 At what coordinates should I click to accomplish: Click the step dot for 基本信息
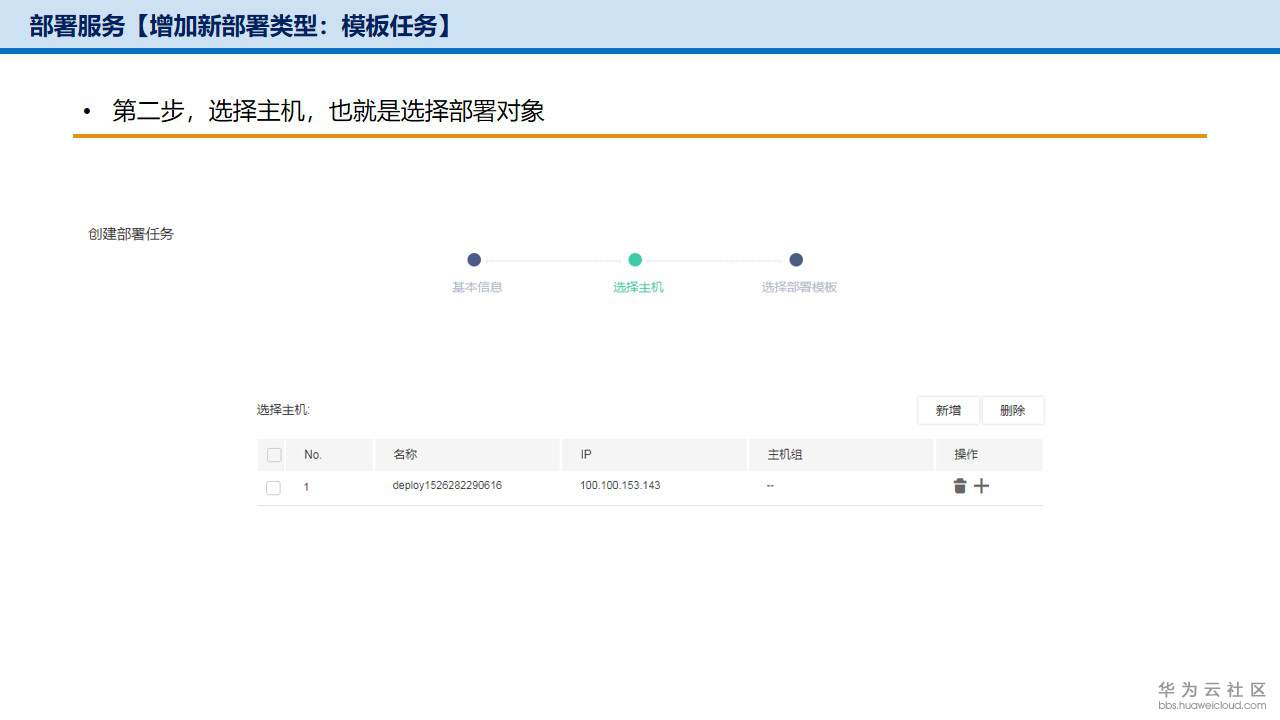(x=474, y=259)
